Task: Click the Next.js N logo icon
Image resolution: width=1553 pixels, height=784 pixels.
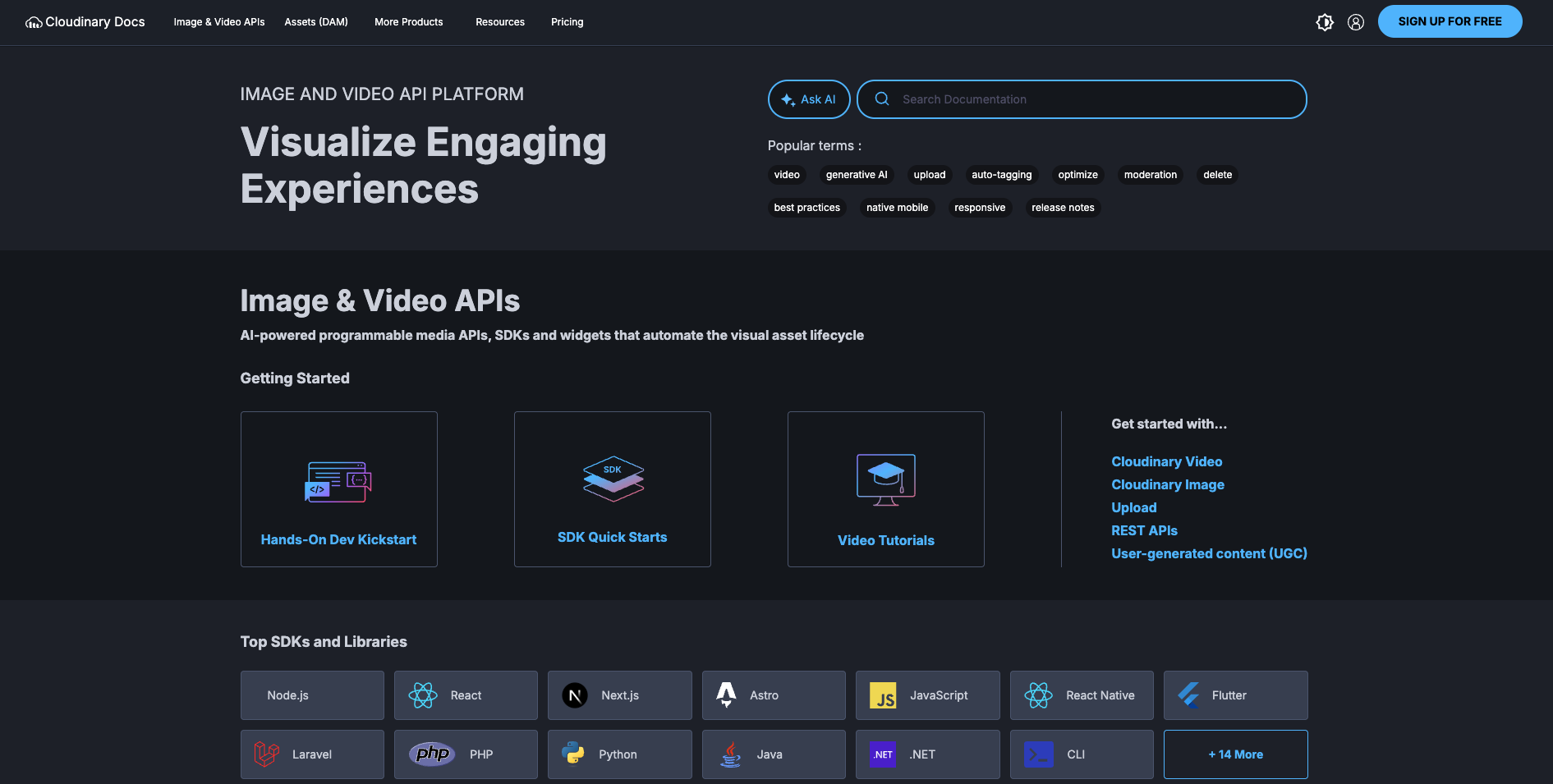Action: [575, 695]
